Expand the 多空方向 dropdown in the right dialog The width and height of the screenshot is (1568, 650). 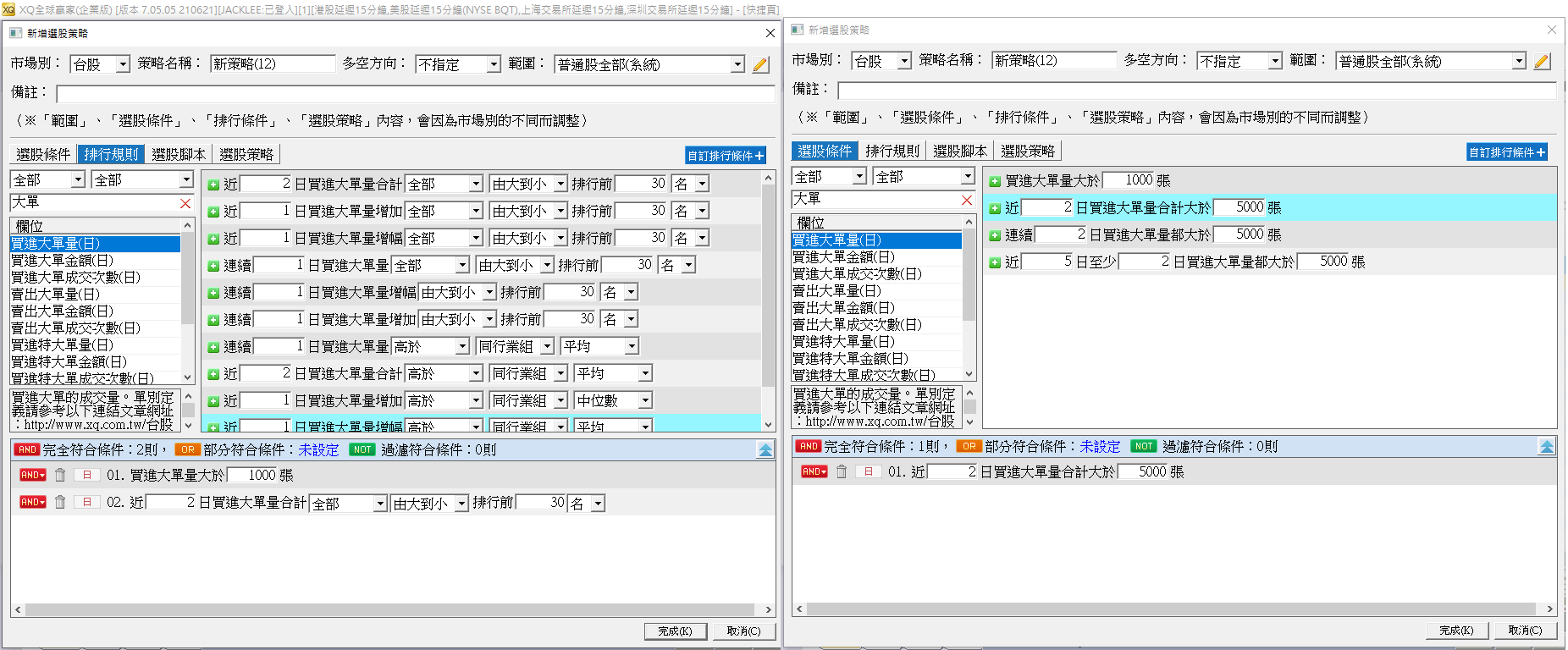[x=1274, y=61]
